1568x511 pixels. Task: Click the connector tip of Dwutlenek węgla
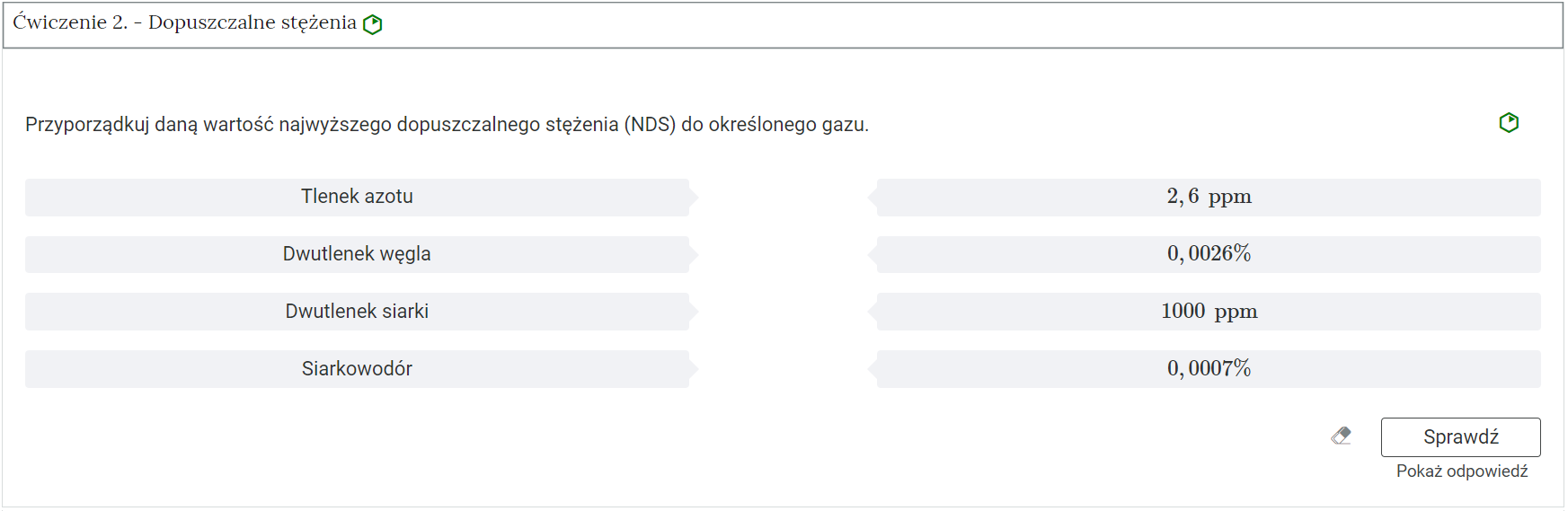(694, 255)
